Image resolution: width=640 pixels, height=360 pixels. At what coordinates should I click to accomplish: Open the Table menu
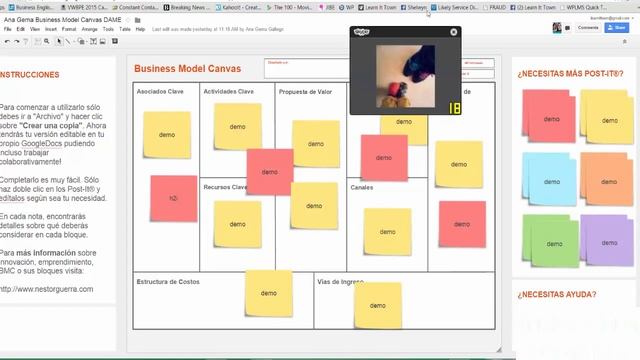[x=125, y=29]
